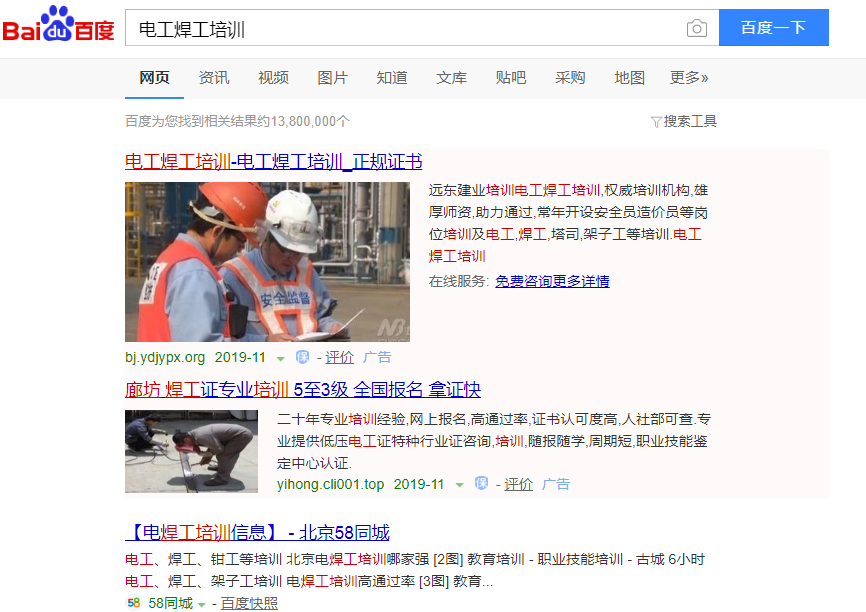This screenshot has height=612, width=866.
Task: Click 评价 link after bj.ydjypx.org
Action: 339,357
